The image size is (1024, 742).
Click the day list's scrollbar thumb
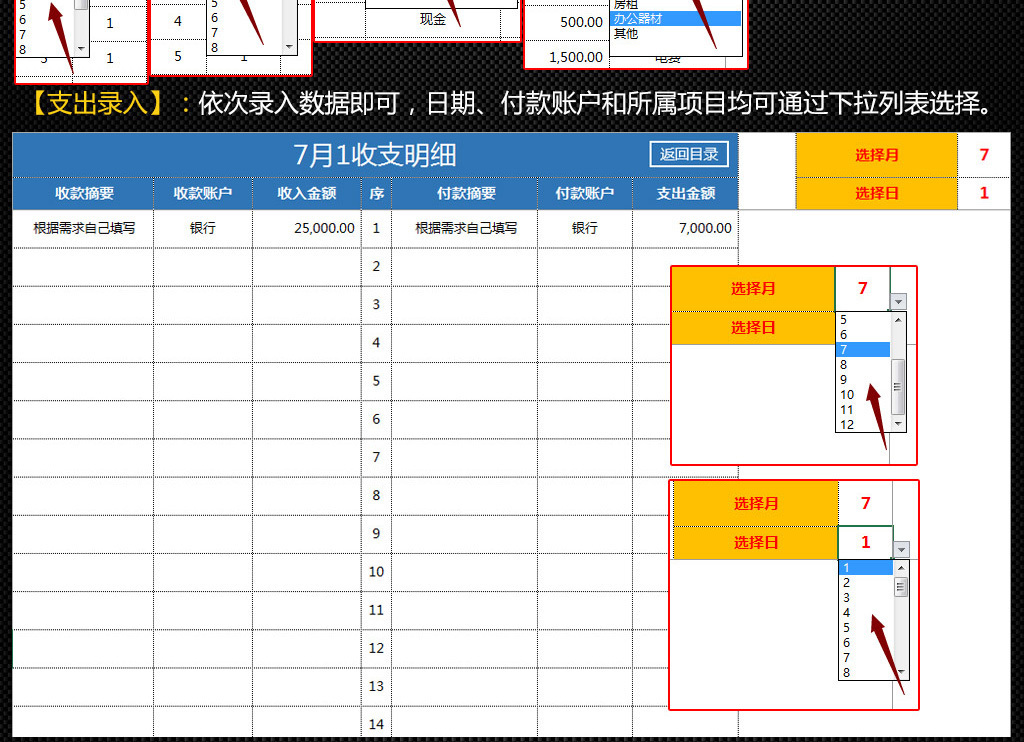pyautogui.click(x=901, y=587)
